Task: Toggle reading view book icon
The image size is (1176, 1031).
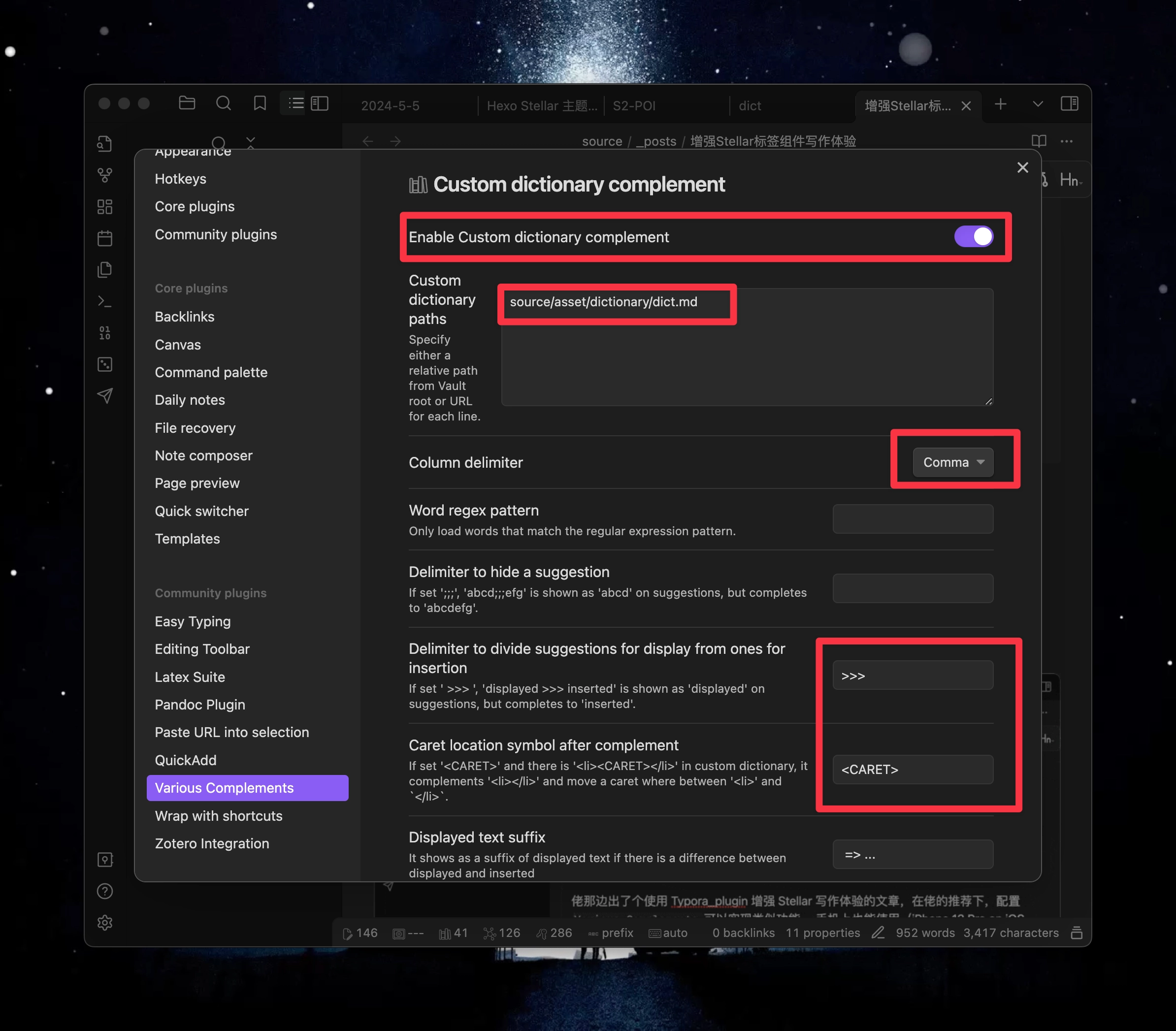Action: (1039, 141)
